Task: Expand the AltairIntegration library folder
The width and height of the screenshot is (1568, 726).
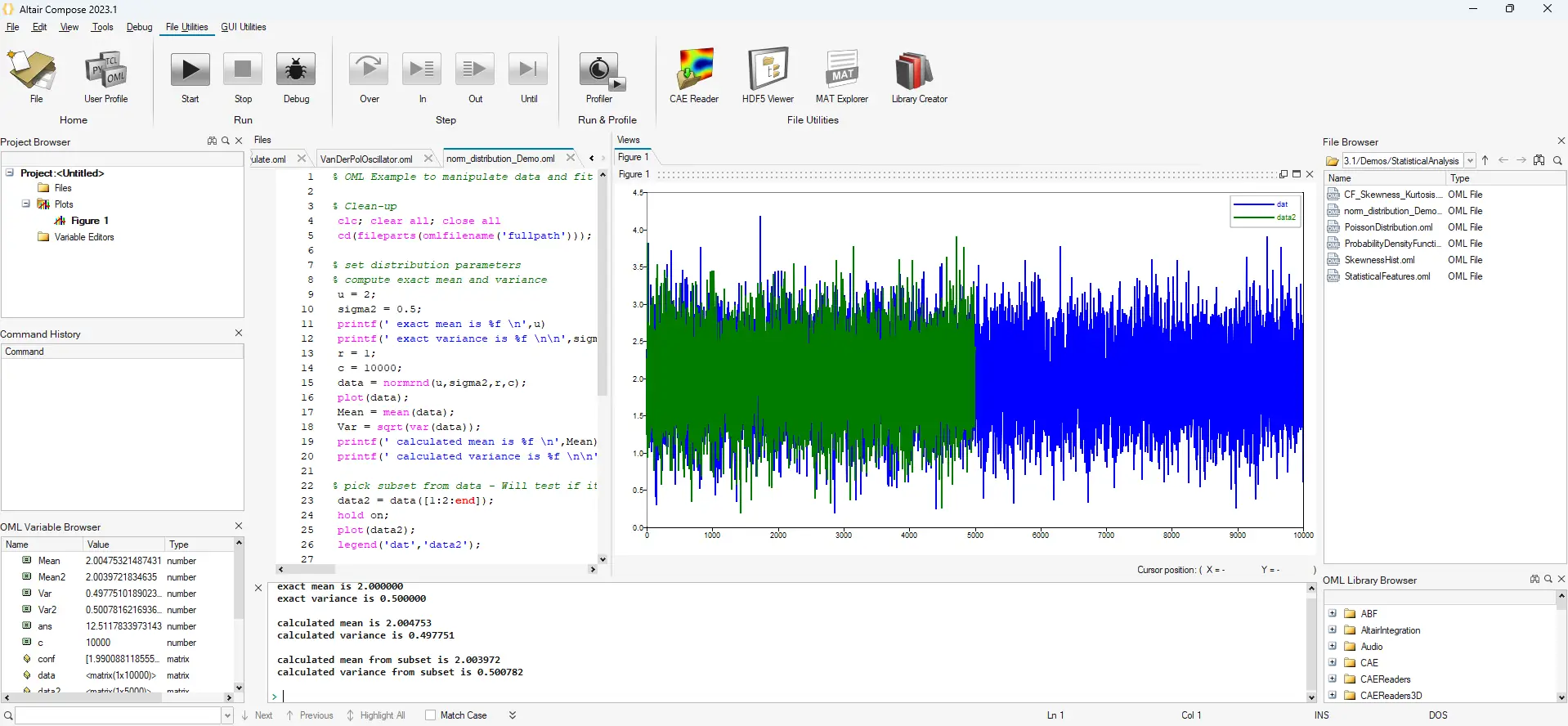Action: coord(1333,630)
